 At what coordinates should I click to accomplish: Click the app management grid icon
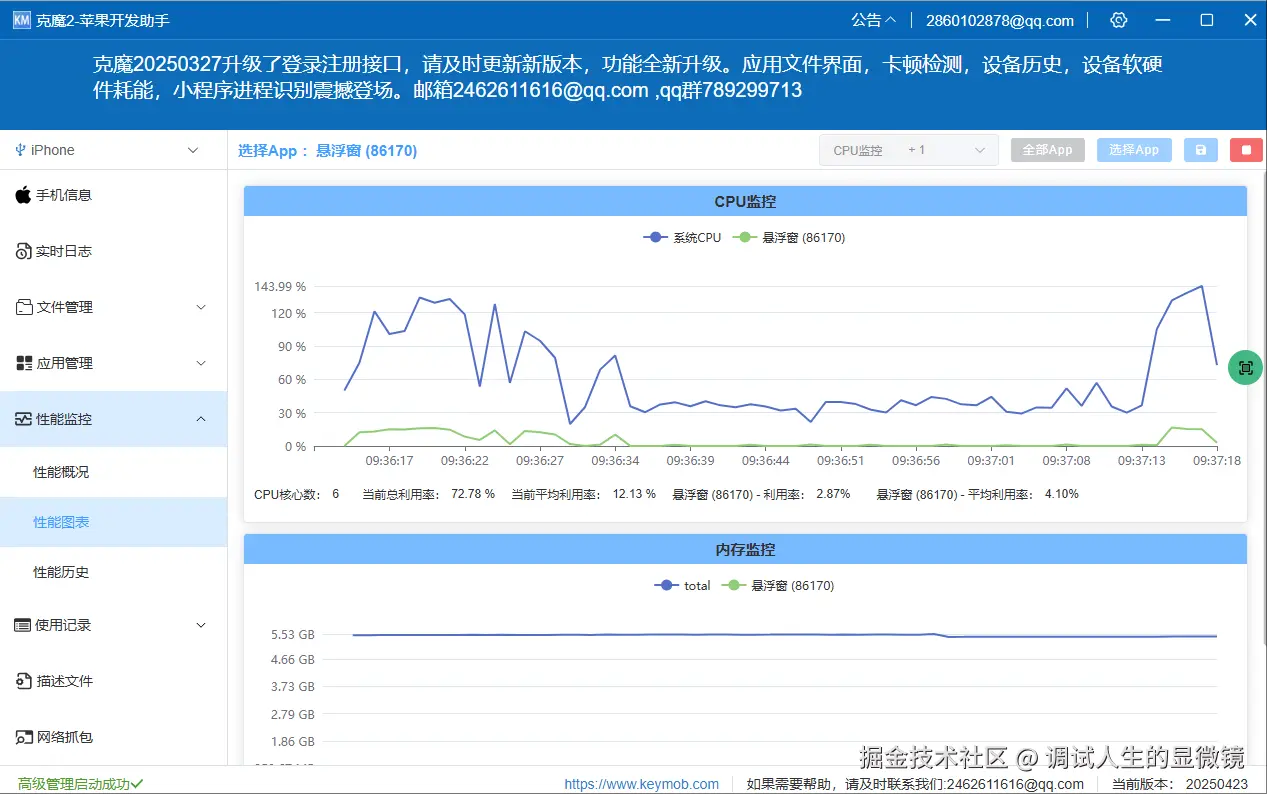click(x=24, y=363)
